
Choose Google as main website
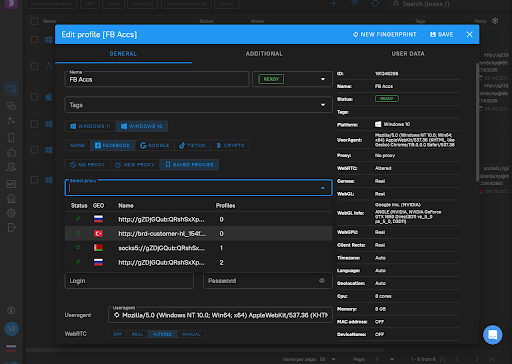155,145
